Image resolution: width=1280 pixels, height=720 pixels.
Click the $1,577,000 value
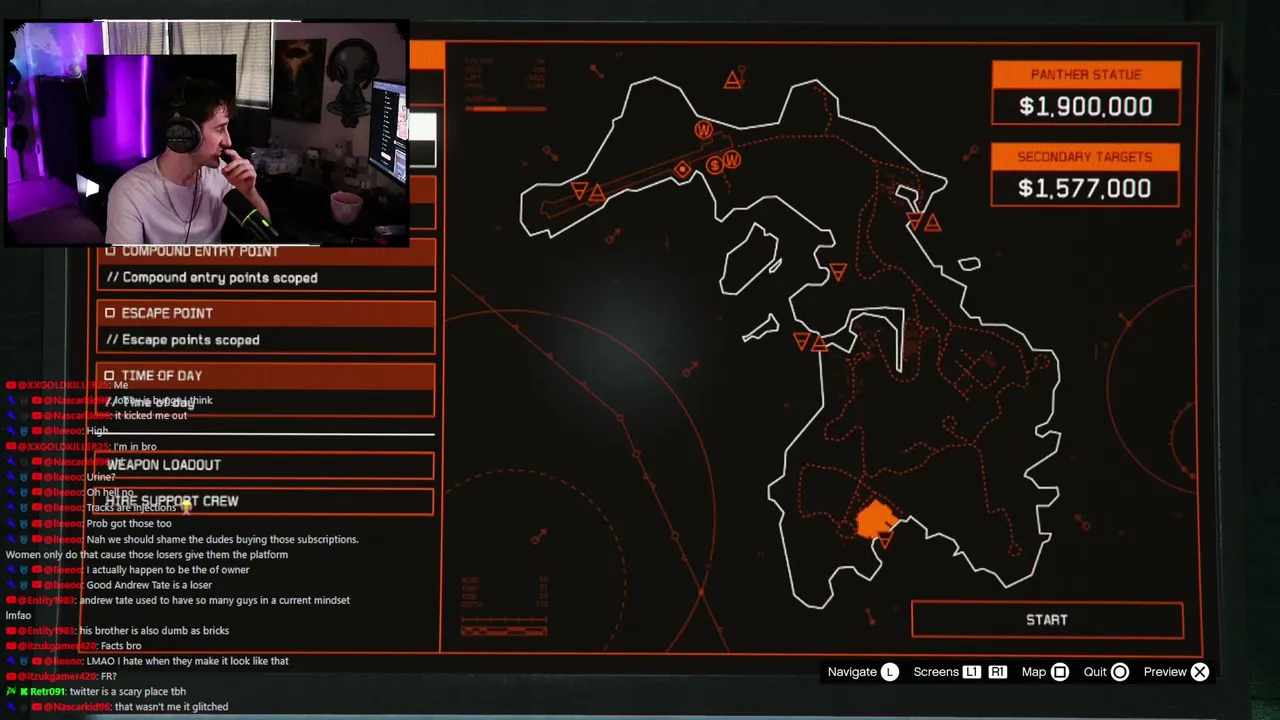pos(1084,189)
